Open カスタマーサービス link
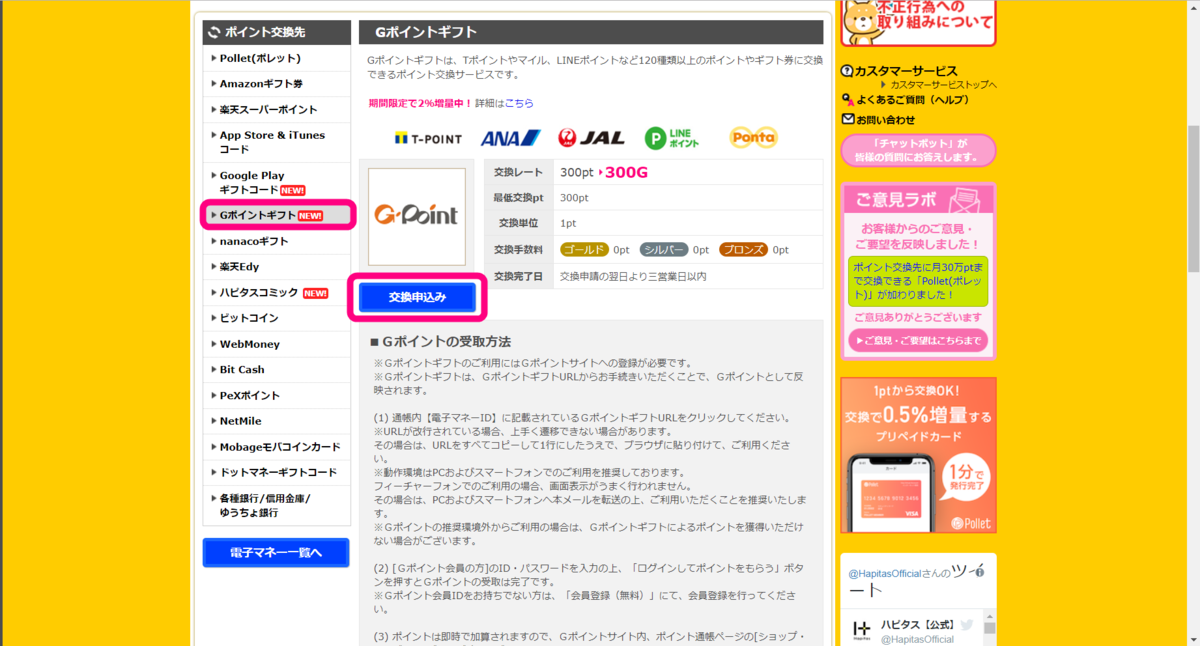This screenshot has width=1200, height=646. [x=906, y=71]
